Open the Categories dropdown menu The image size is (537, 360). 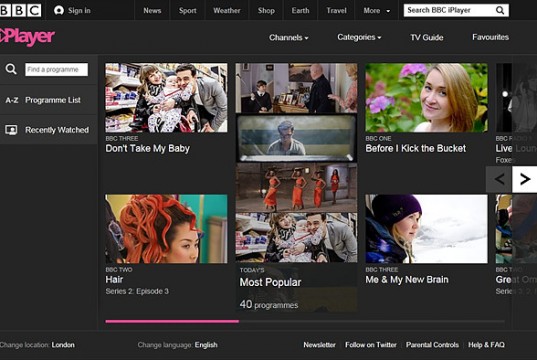point(359,37)
